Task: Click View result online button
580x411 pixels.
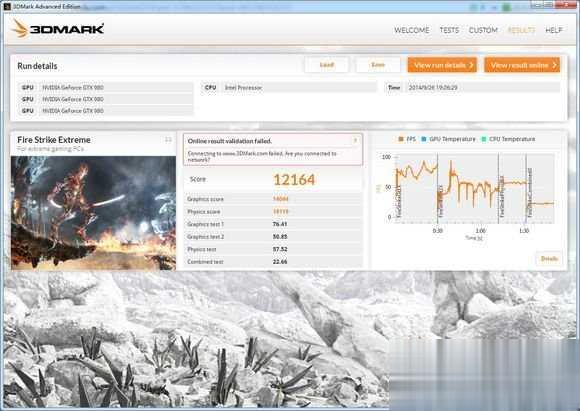Action: click(522, 65)
